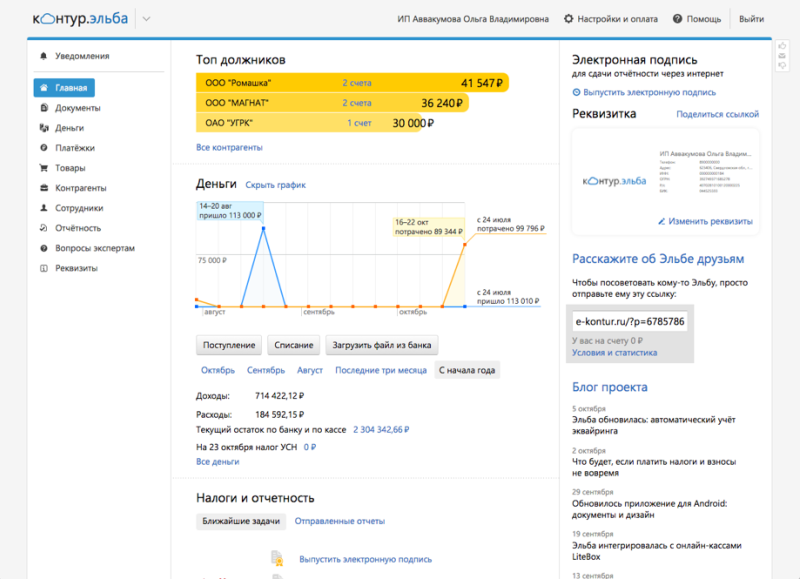
Task: Open blog post about онлайн-кассами LiteBox
Action: click(x=657, y=551)
